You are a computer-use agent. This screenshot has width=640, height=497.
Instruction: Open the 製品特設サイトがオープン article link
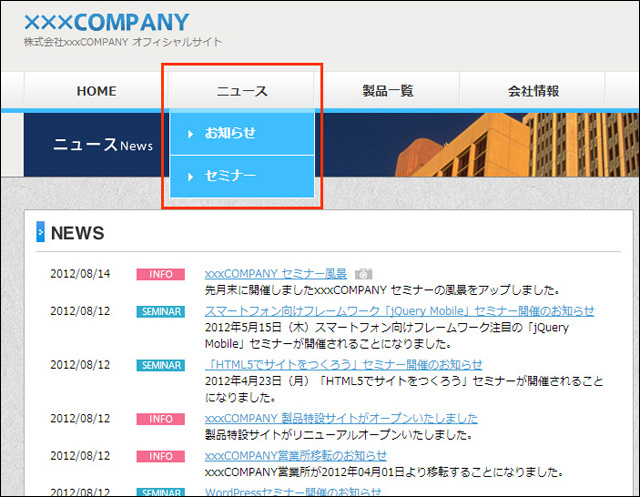(x=341, y=418)
